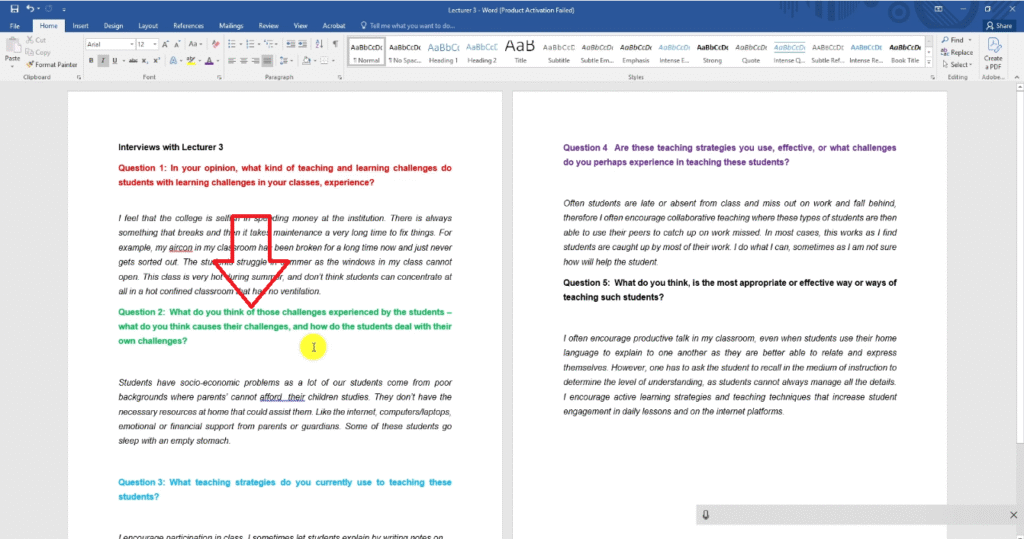Click the Sort icon in Paragraph group
The image size is (1024, 539).
coord(319,45)
